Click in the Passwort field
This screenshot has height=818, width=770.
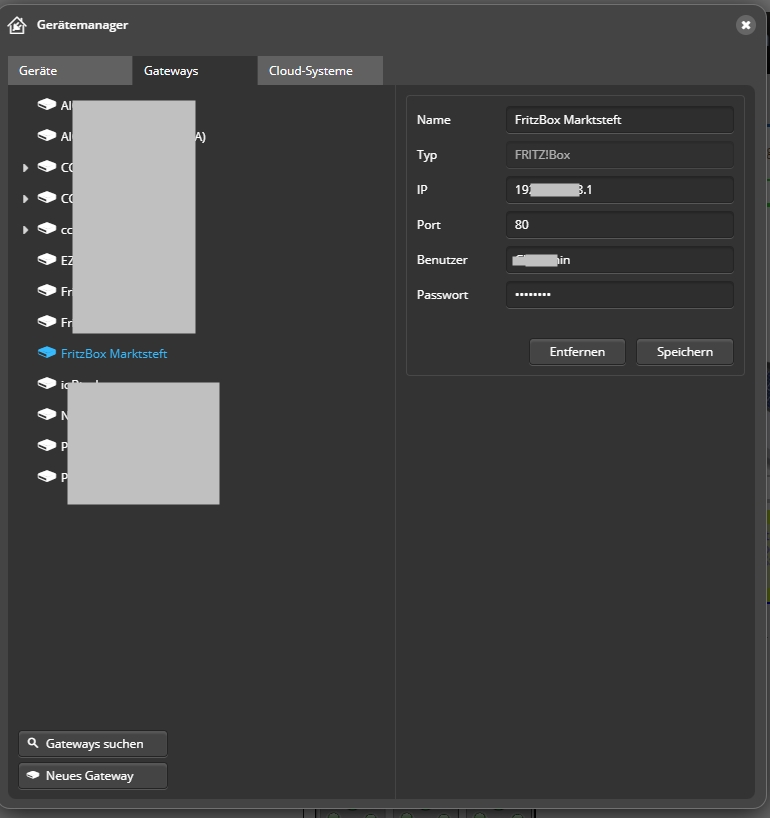tap(620, 295)
